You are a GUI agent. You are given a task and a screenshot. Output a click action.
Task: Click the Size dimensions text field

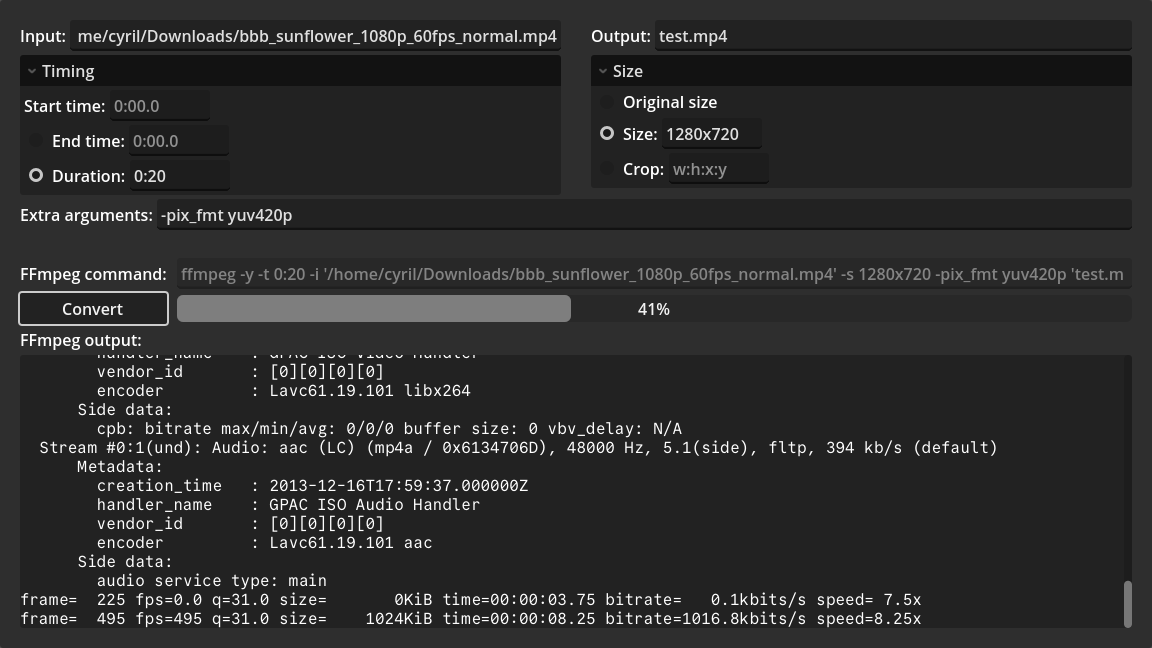(x=710, y=134)
